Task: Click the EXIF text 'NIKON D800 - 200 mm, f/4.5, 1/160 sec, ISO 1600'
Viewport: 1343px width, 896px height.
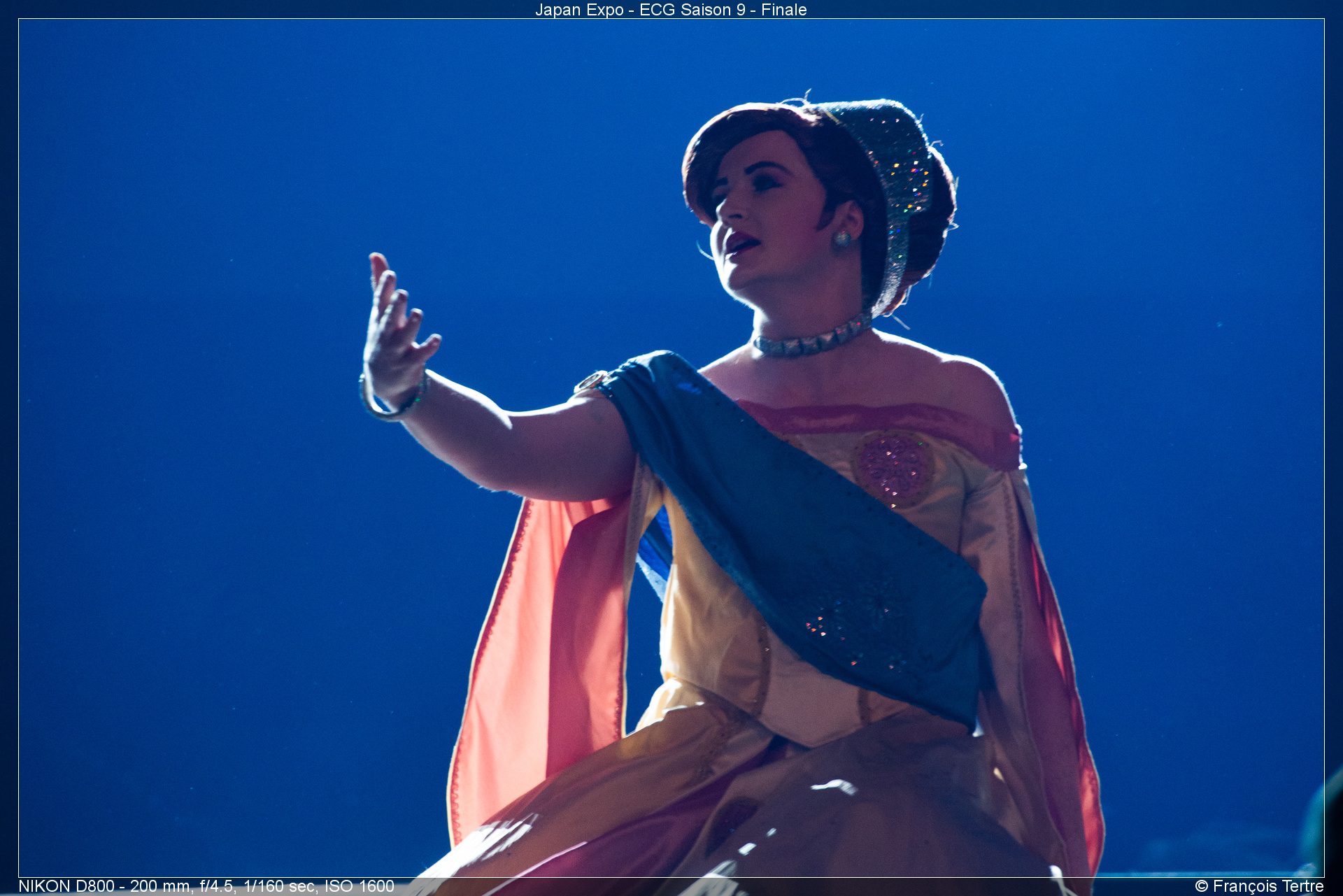Action: pyautogui.click(x=206, y=886)
